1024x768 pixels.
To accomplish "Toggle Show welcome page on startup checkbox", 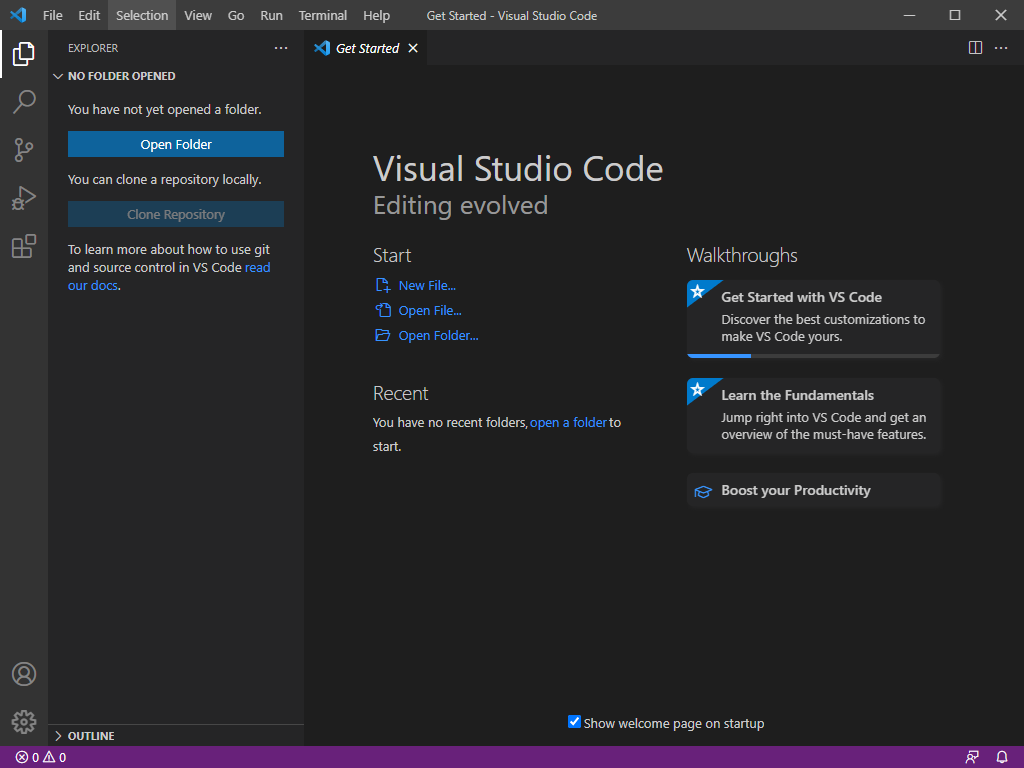I will tap(574, 722).
